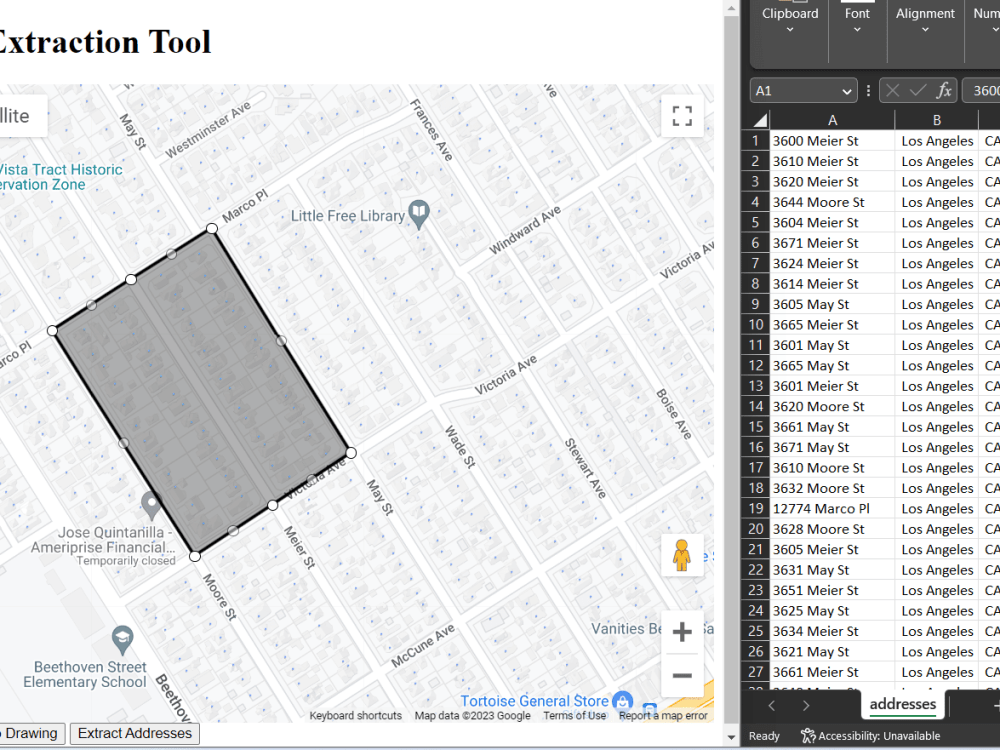Select Los Angeles cell in row 1
Image resolution: width=1000 pixels, height=750 pixels.
tap(936, 141)
